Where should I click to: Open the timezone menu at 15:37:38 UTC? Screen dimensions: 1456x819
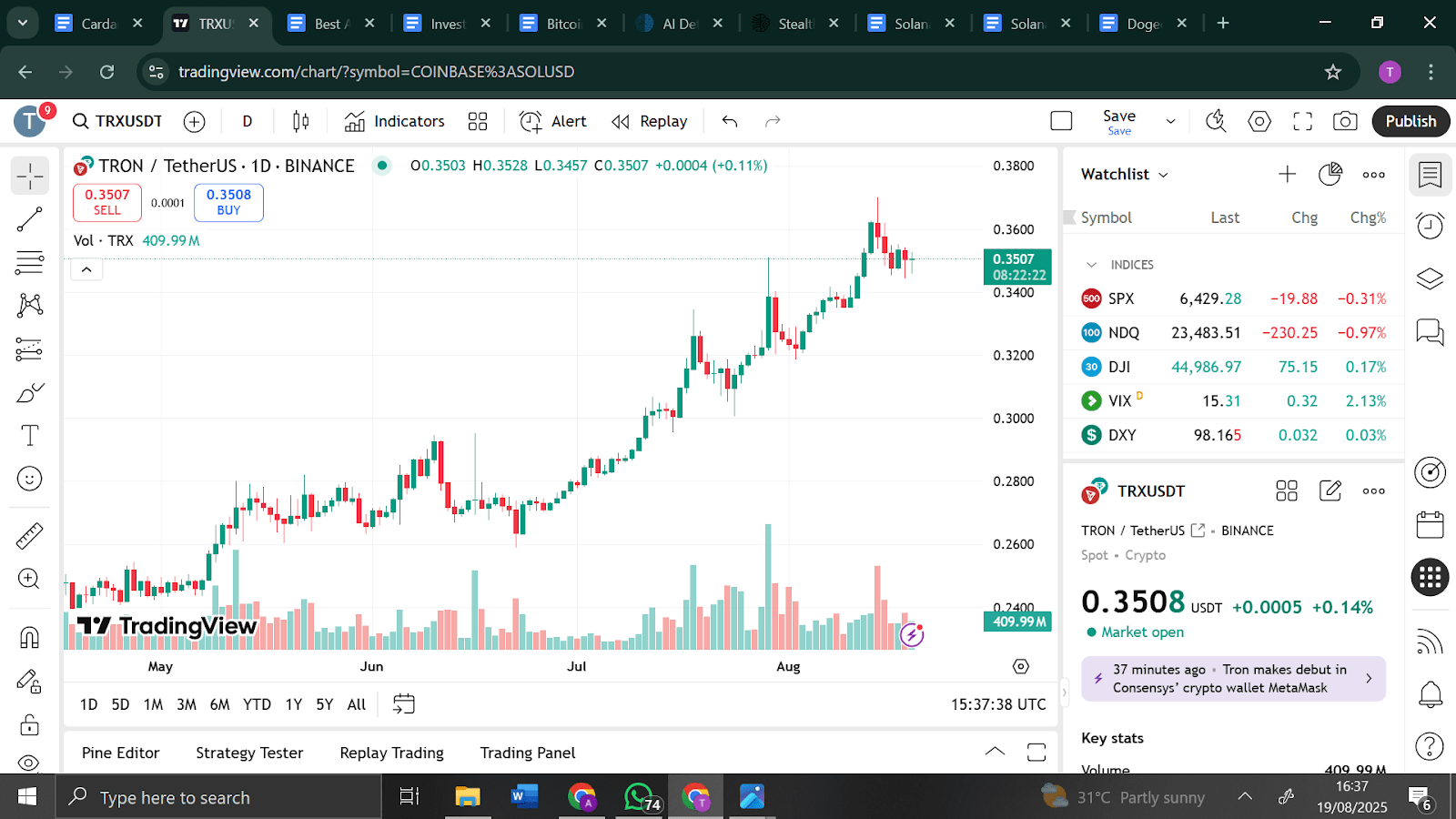(x=998, y=704)
